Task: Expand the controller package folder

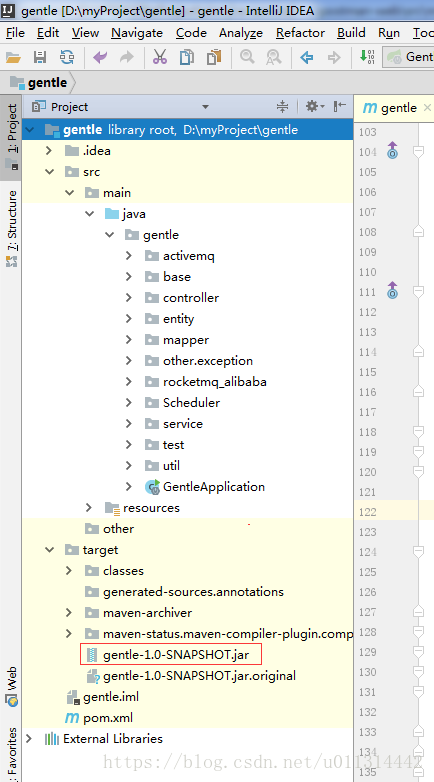Action: point(129,298)
